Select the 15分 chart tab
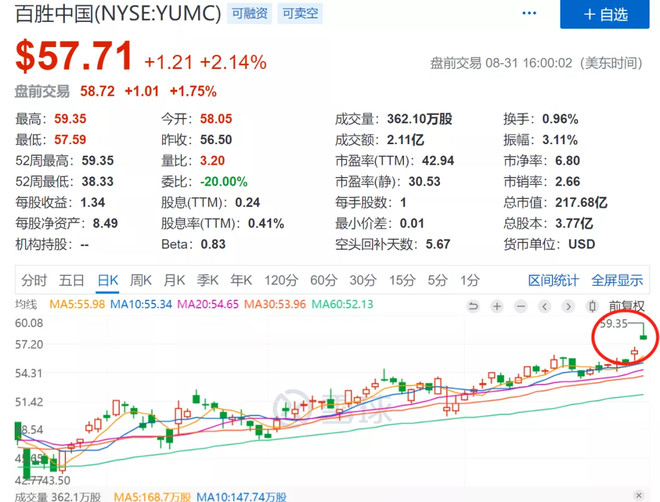This screenshot has height=502, width=660. (402, 280)
